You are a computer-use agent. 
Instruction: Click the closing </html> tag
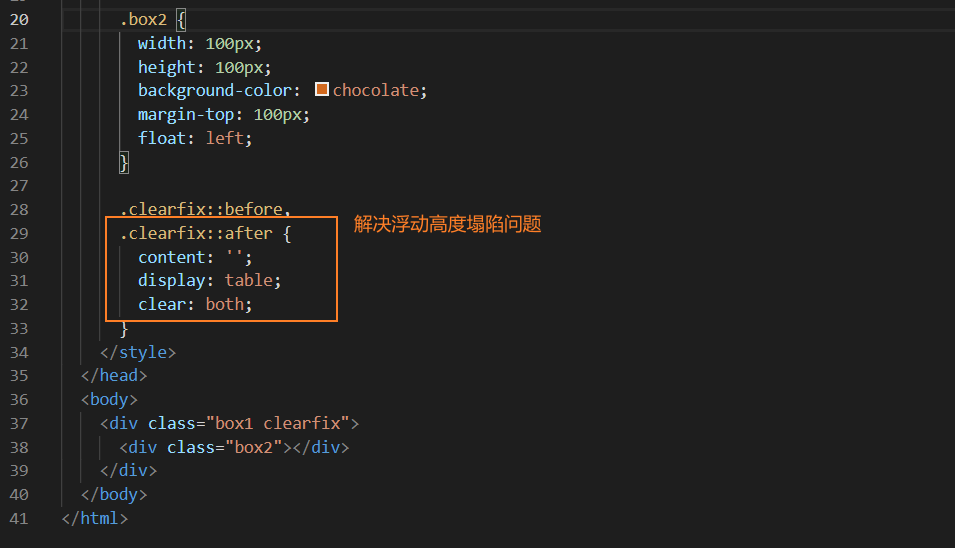point(94,519)
